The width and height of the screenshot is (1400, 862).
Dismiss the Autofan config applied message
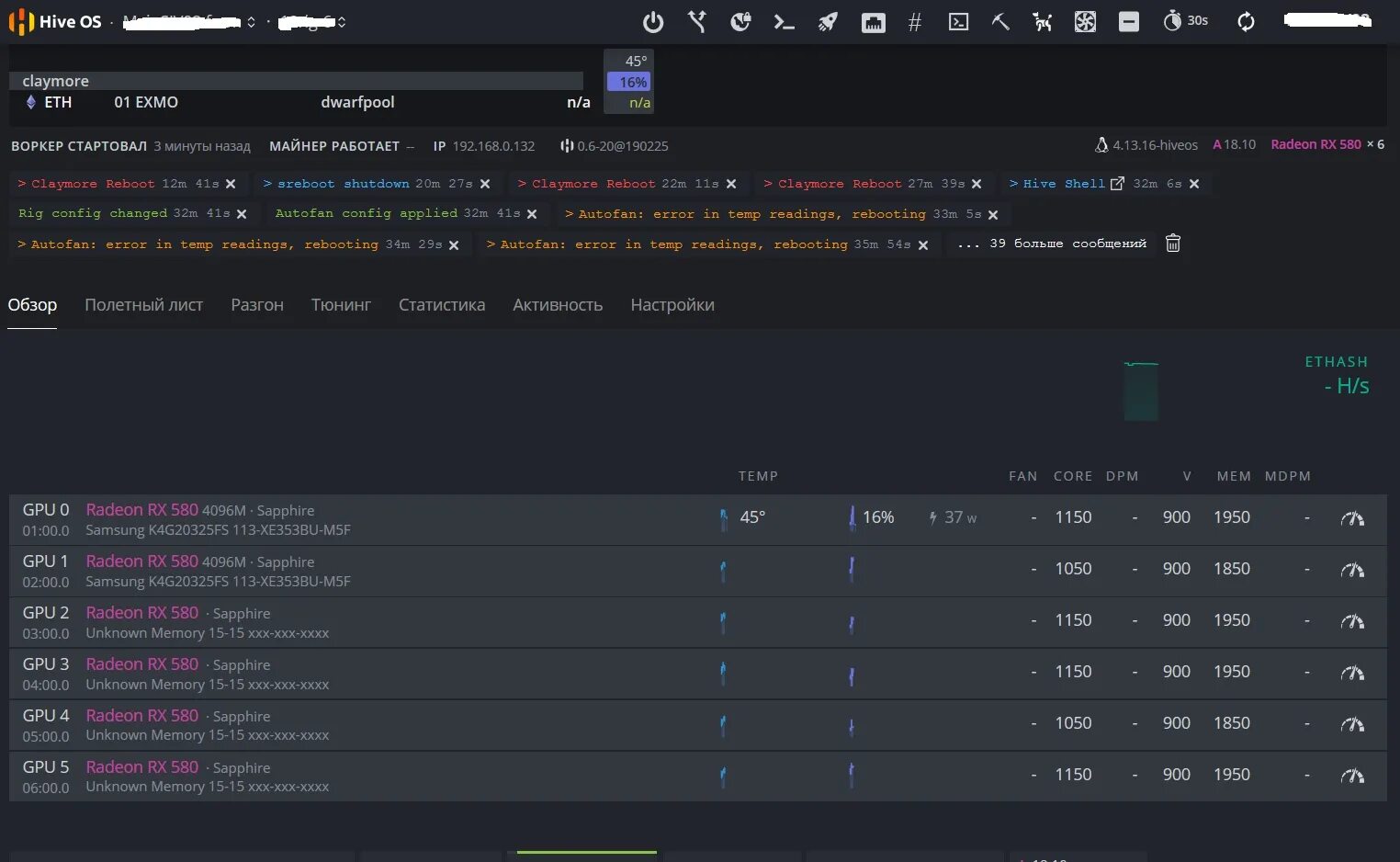(x=532, y=214)
